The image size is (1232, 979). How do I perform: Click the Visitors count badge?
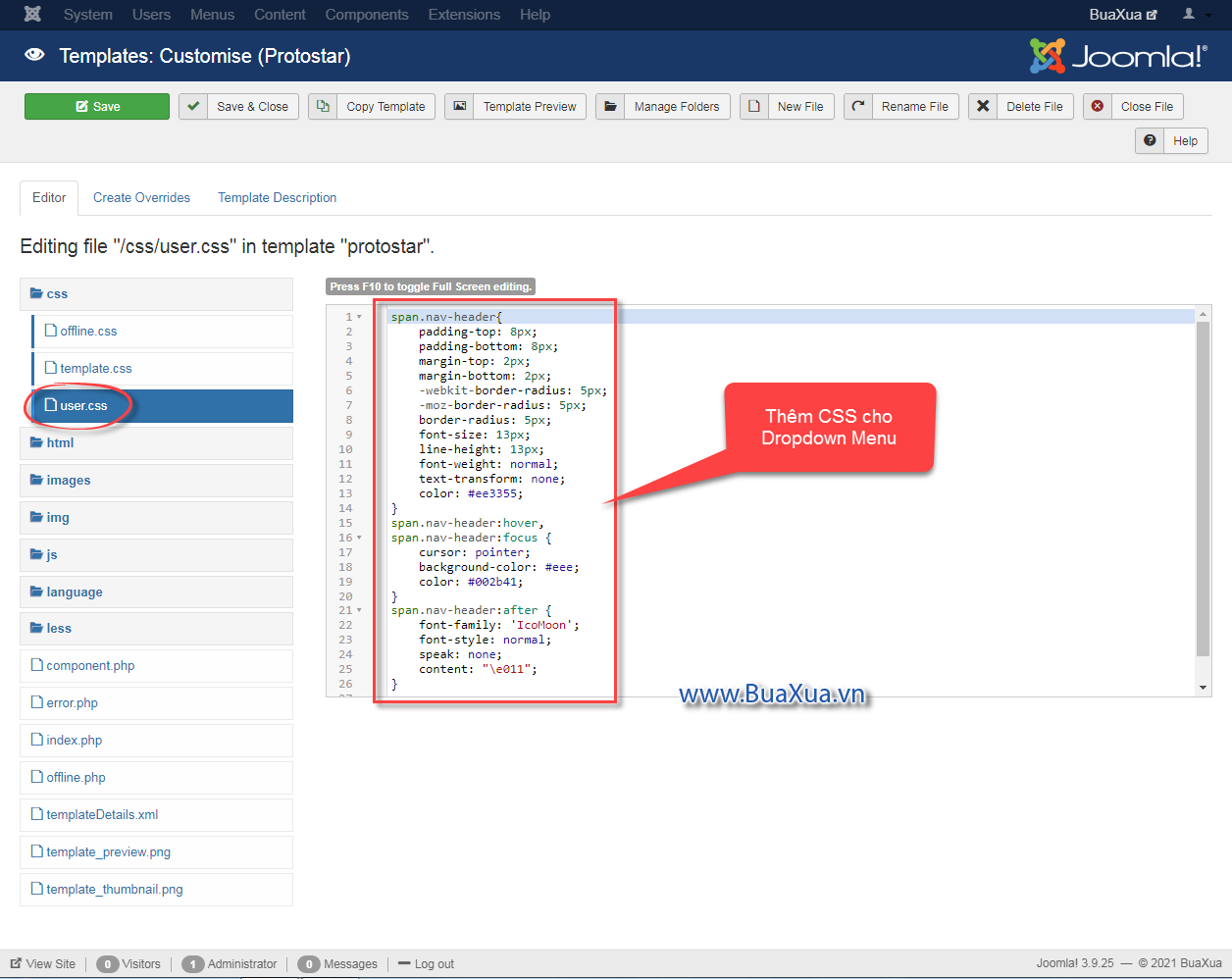(x=107, y=964)
